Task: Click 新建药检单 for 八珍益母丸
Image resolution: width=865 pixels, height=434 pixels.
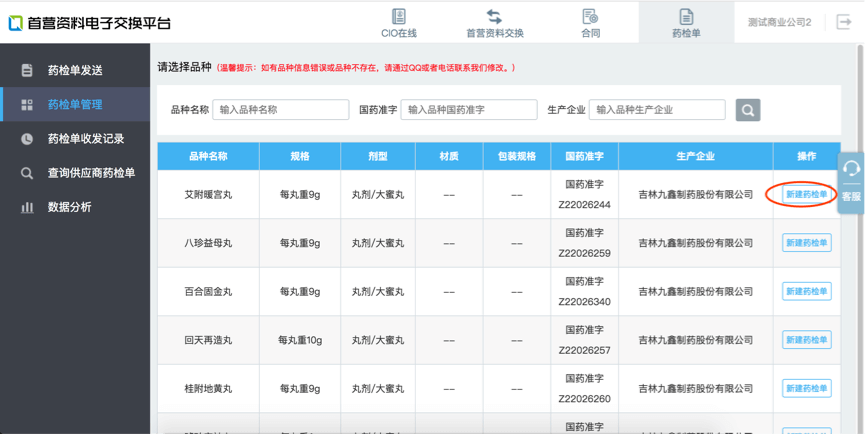Action: coord(807,243)
